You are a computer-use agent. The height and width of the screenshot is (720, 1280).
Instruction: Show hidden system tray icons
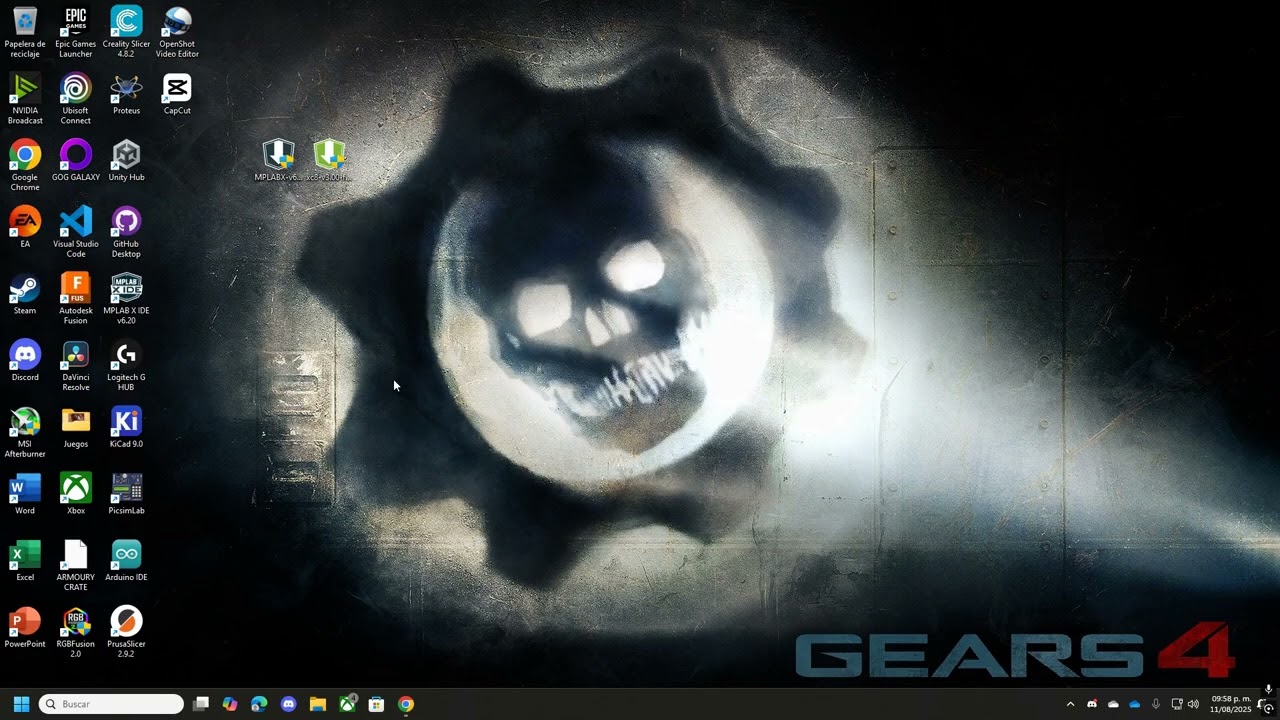pyautogui.click(x=1070, y=704)
